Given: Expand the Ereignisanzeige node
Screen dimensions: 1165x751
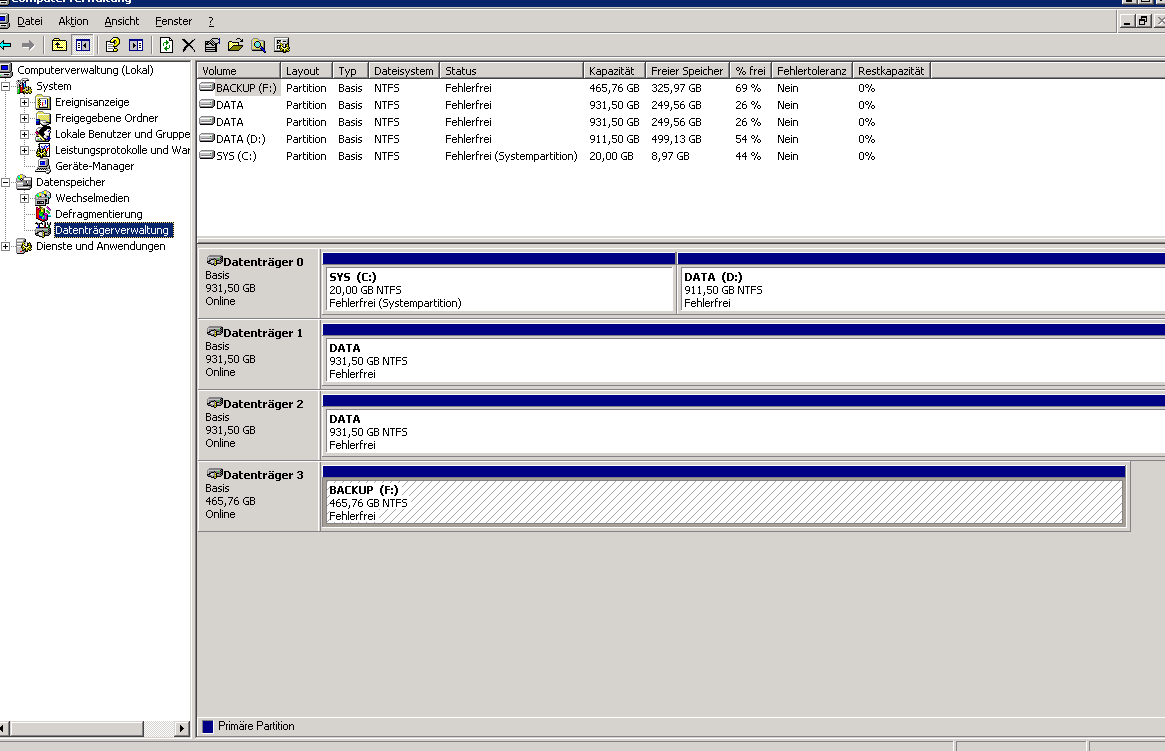Looking at the screenshot, I should click(x=25, y=103).
